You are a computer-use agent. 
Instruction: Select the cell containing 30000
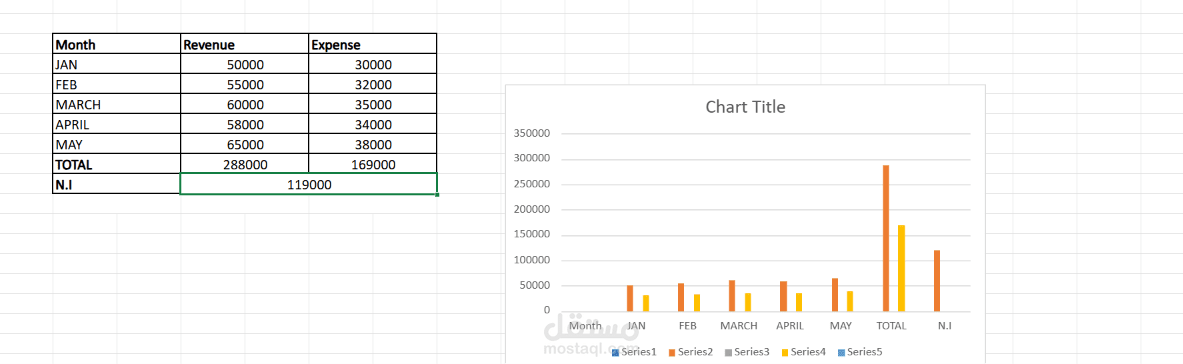click(373, 65)
